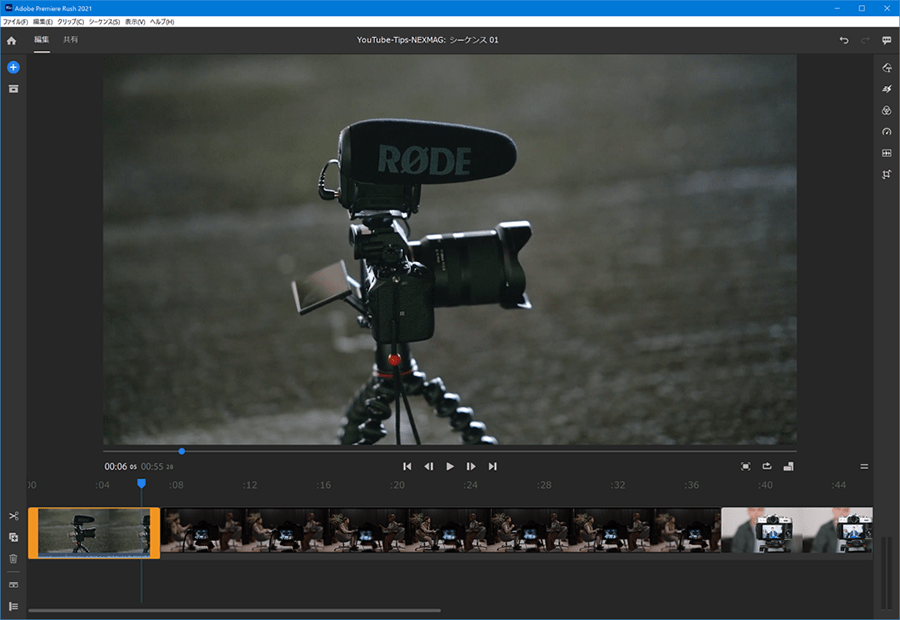Screen dimensions: 900x620
Task: Jump to the previous edit point
Action: [x=407, y=466]
